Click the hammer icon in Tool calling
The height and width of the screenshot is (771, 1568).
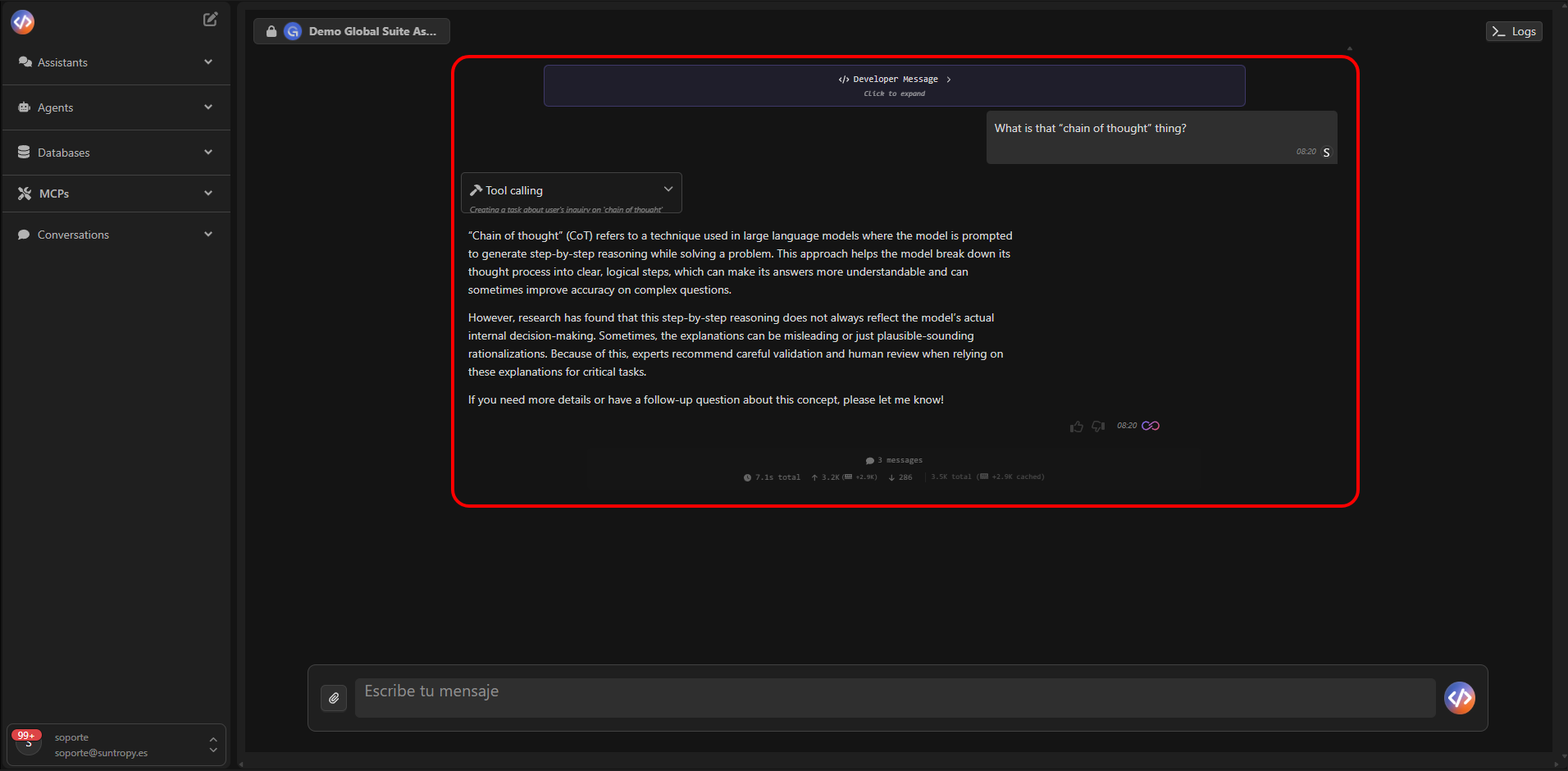[x=476, y=190]
